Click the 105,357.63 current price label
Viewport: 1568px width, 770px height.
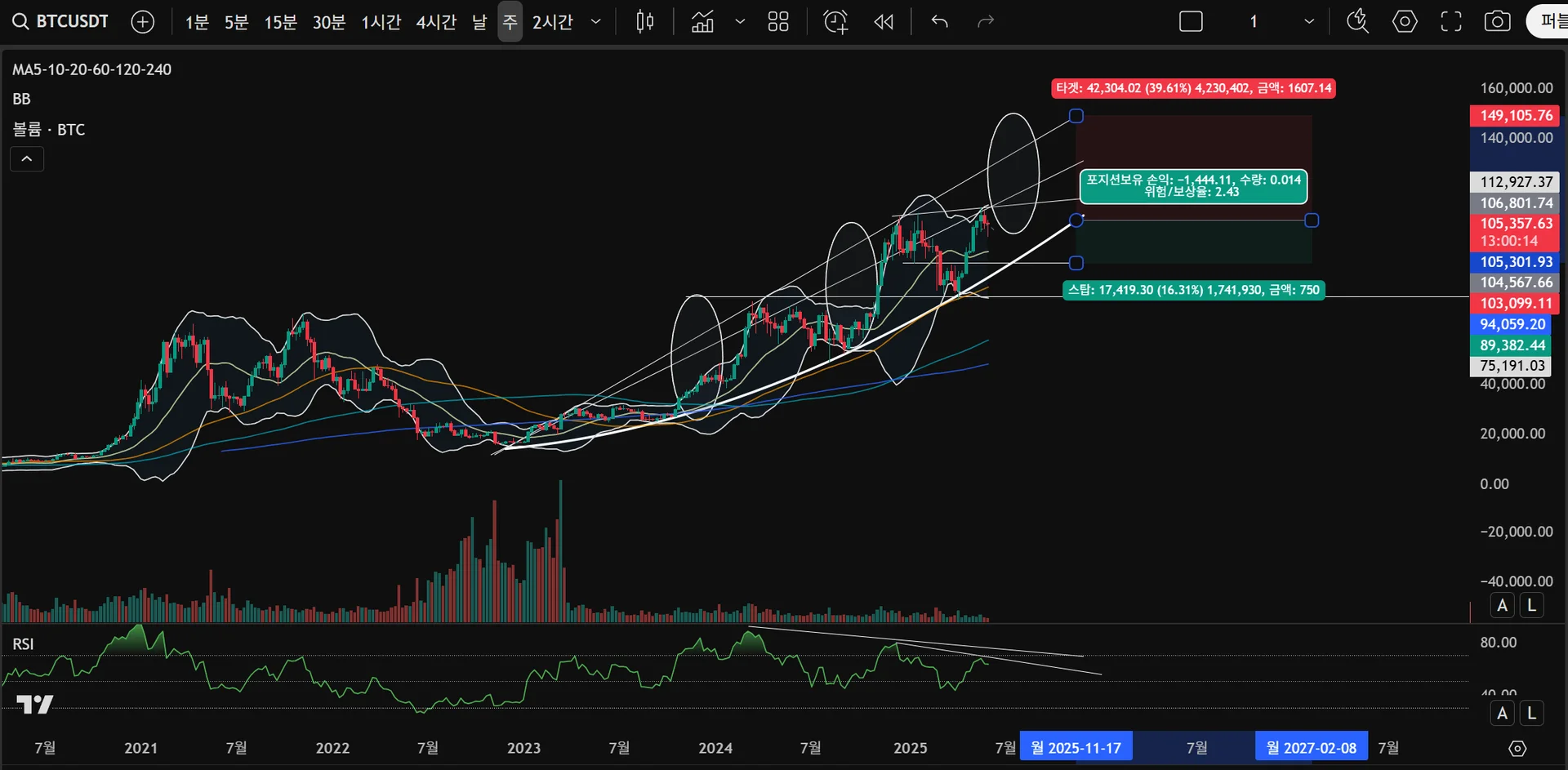tap(1515, 224)
